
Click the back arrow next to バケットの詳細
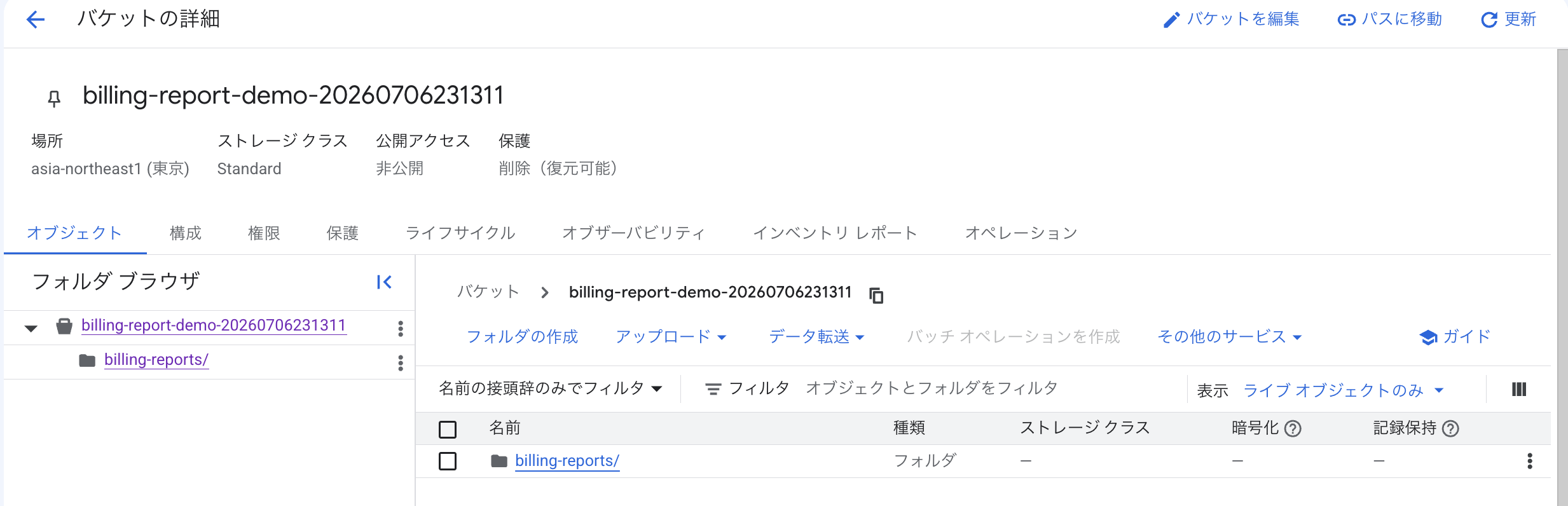[36, 20]
